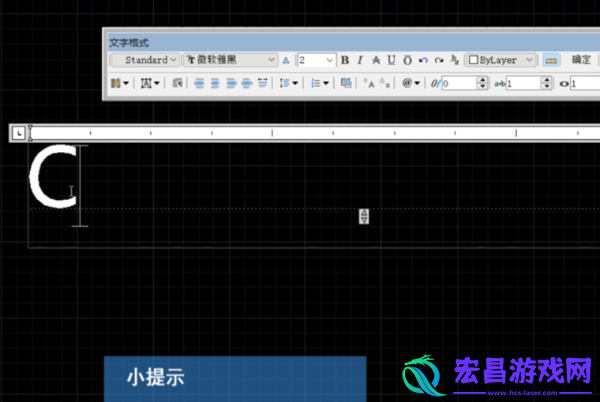Image resolution: width=600 pixels, height=402 pixels.
Task: Click the 文字格式 title bar
Action: 354,42
